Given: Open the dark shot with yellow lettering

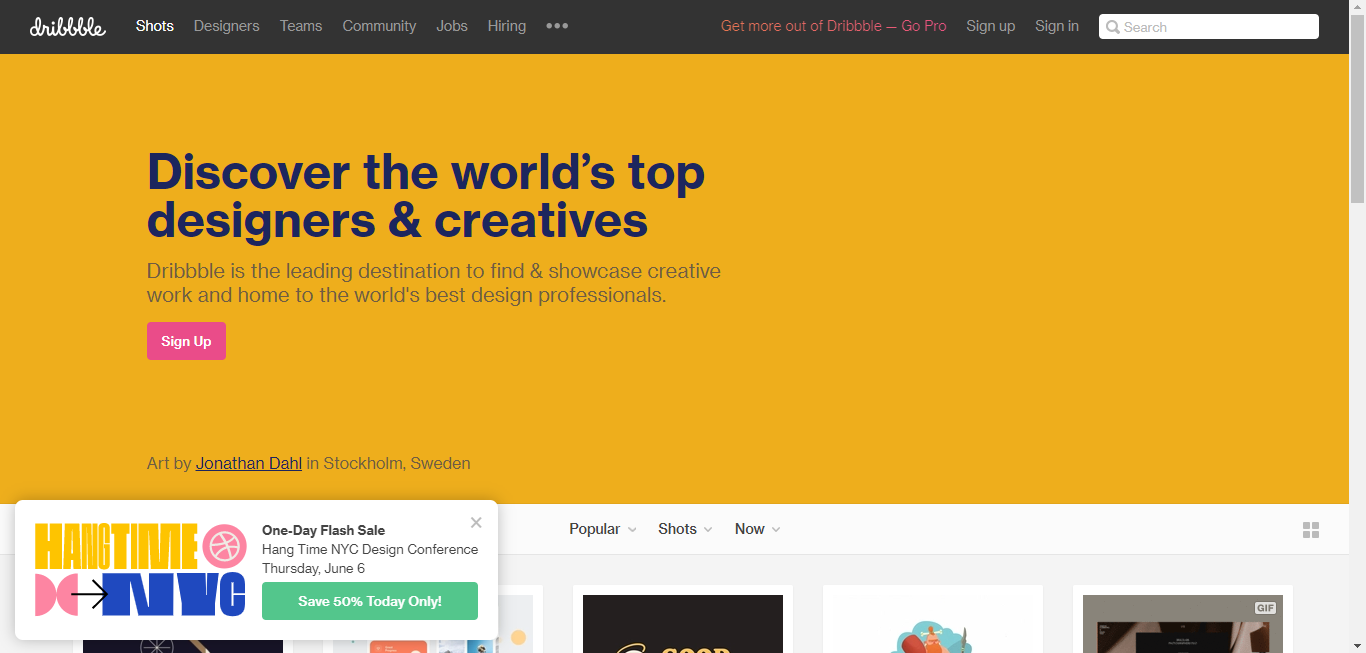Looking at the screenshot, I should click(683, 624).
